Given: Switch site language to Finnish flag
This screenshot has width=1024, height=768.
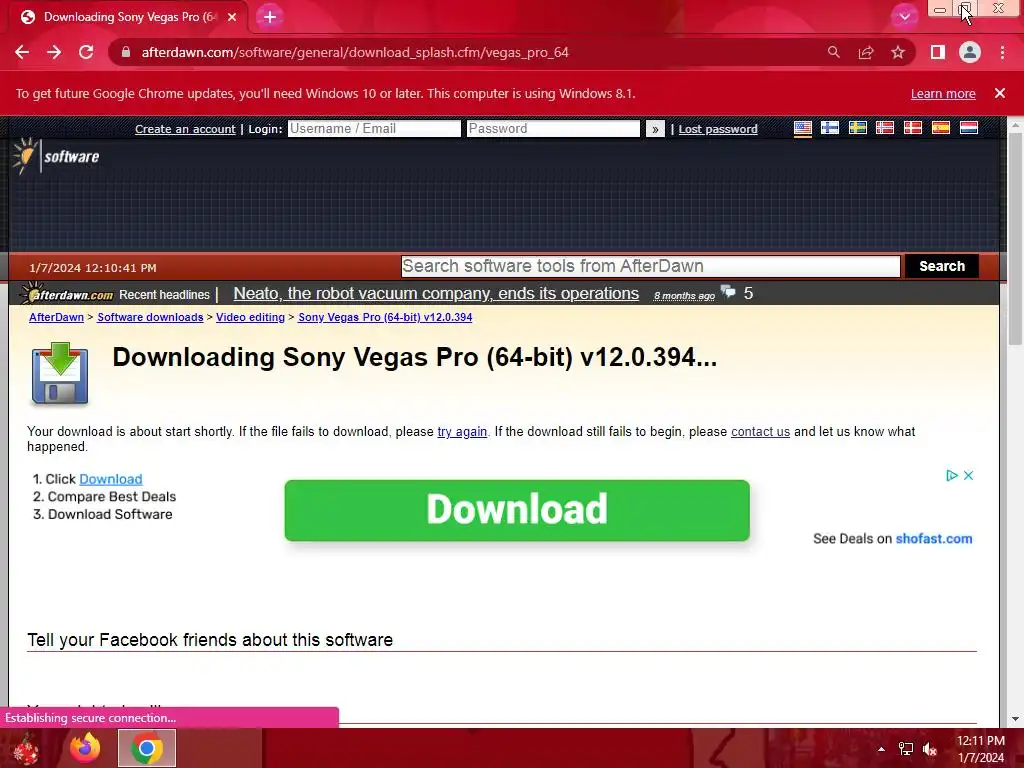Looking at the screenshot, I should coord(830,128).
